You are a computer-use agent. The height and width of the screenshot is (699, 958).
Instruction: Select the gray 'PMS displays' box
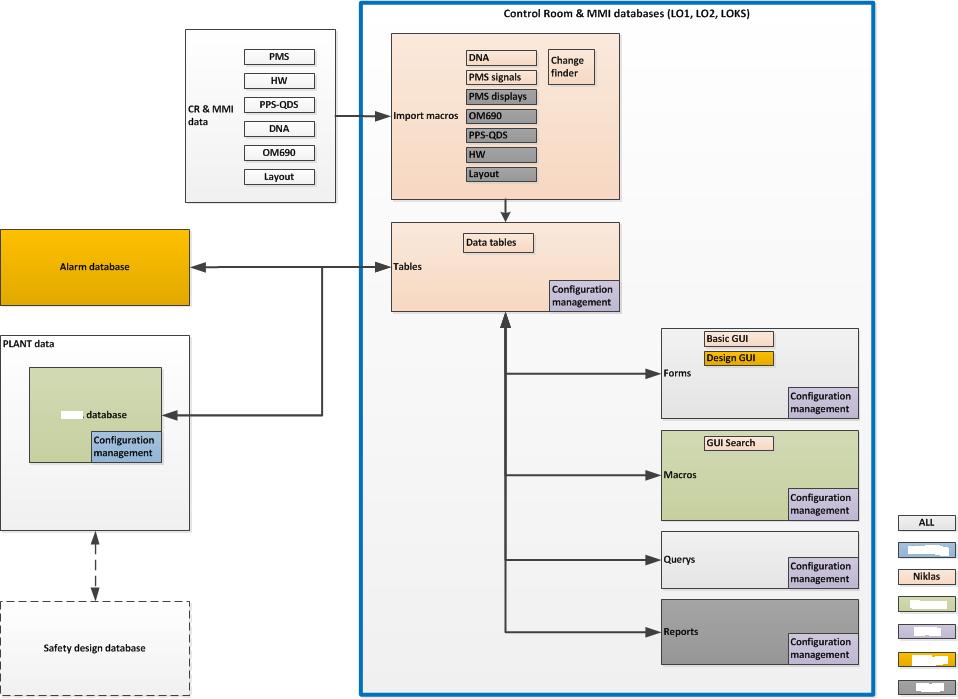coord(501,97)
